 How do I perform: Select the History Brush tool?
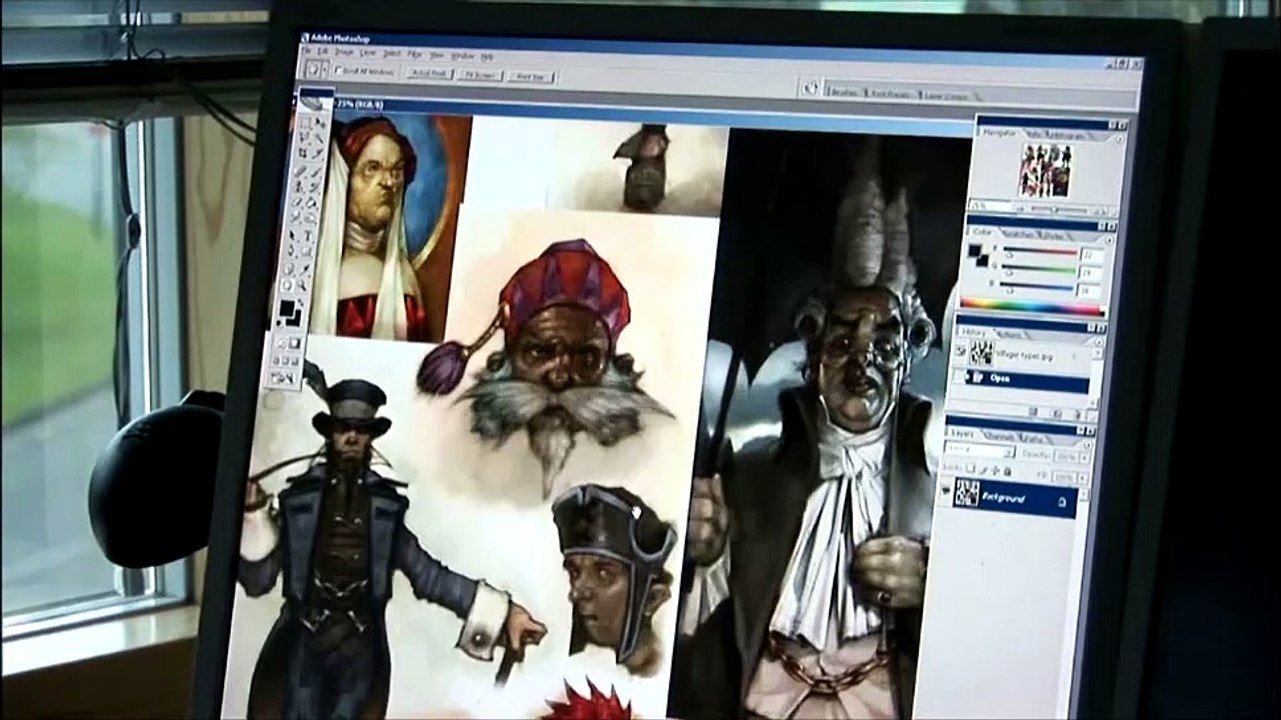click(x=314, y=187)
